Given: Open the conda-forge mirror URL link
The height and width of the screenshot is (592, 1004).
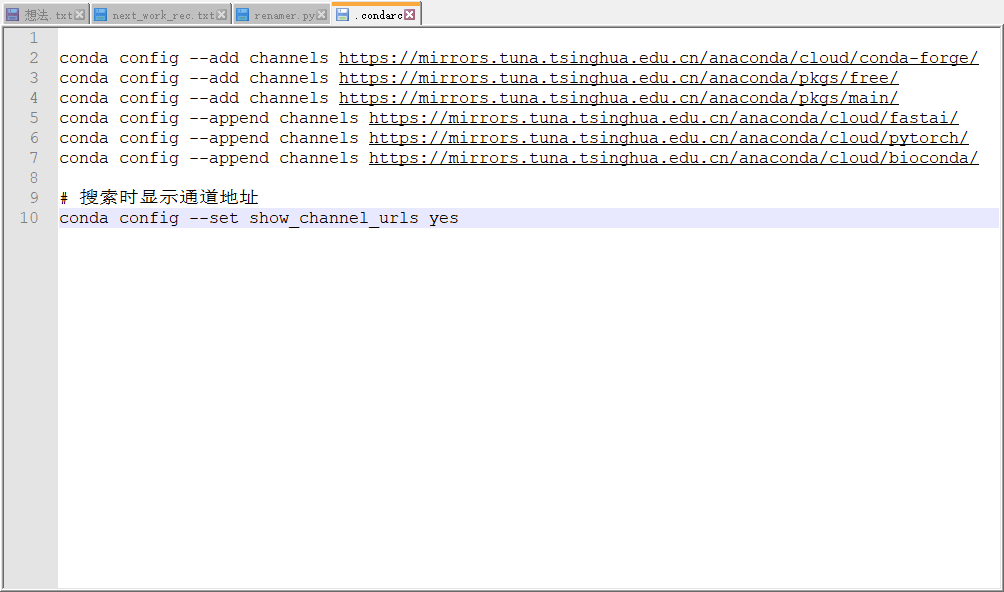Looking at the screenshot, I should [658, 58].
